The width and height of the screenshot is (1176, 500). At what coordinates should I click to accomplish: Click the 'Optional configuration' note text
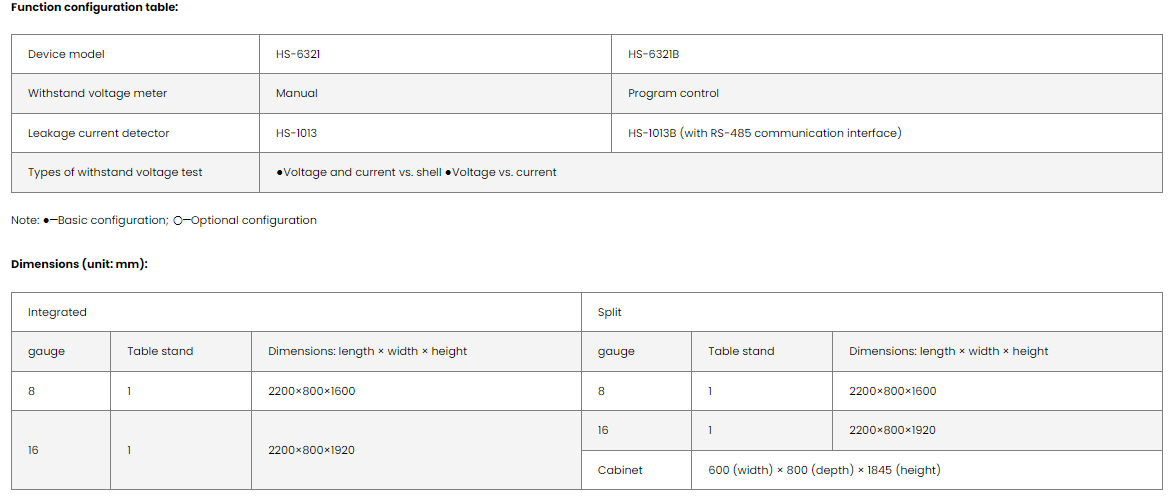point(252,220)
